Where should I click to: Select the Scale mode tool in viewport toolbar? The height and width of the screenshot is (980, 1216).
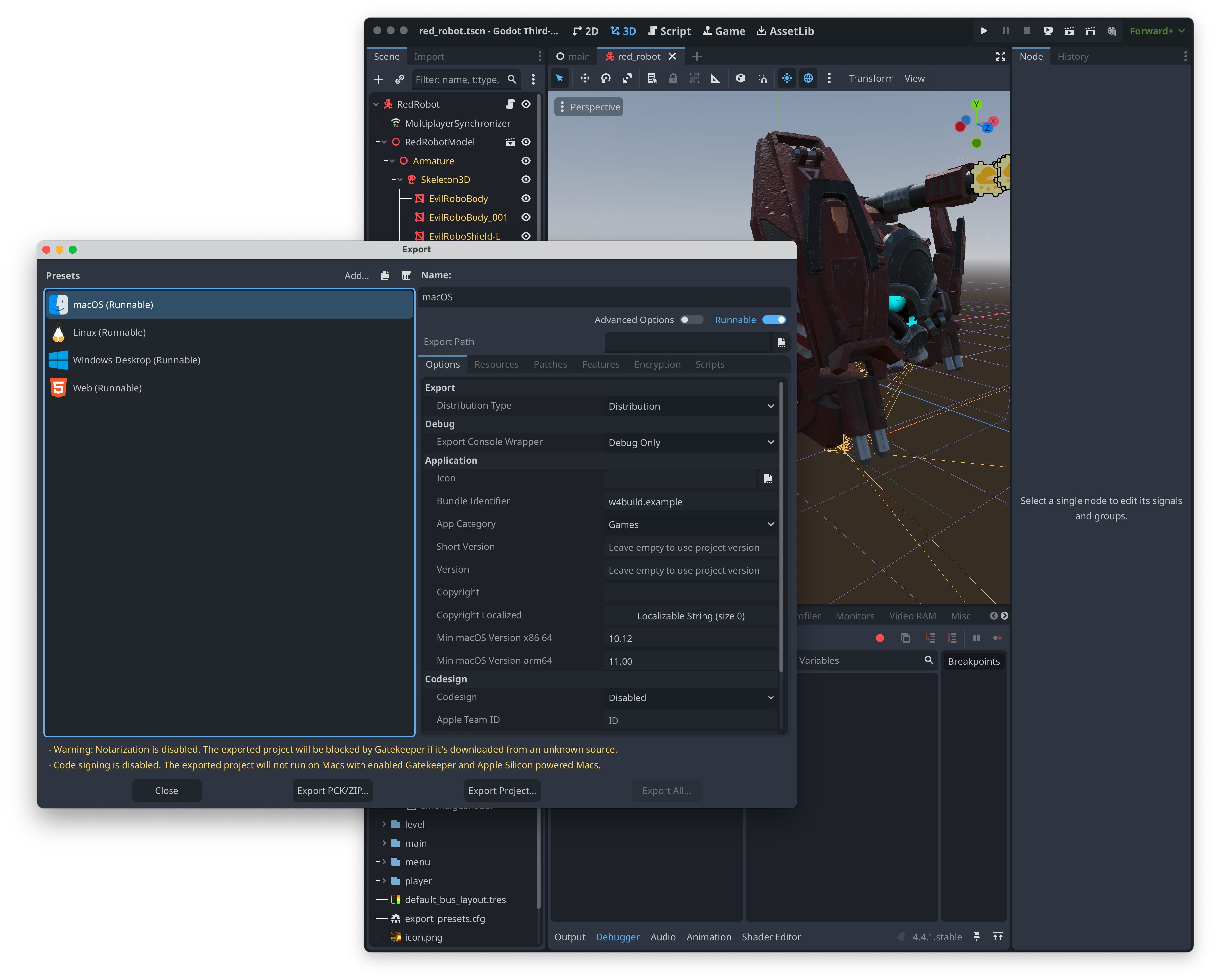(x=627, y=78)
